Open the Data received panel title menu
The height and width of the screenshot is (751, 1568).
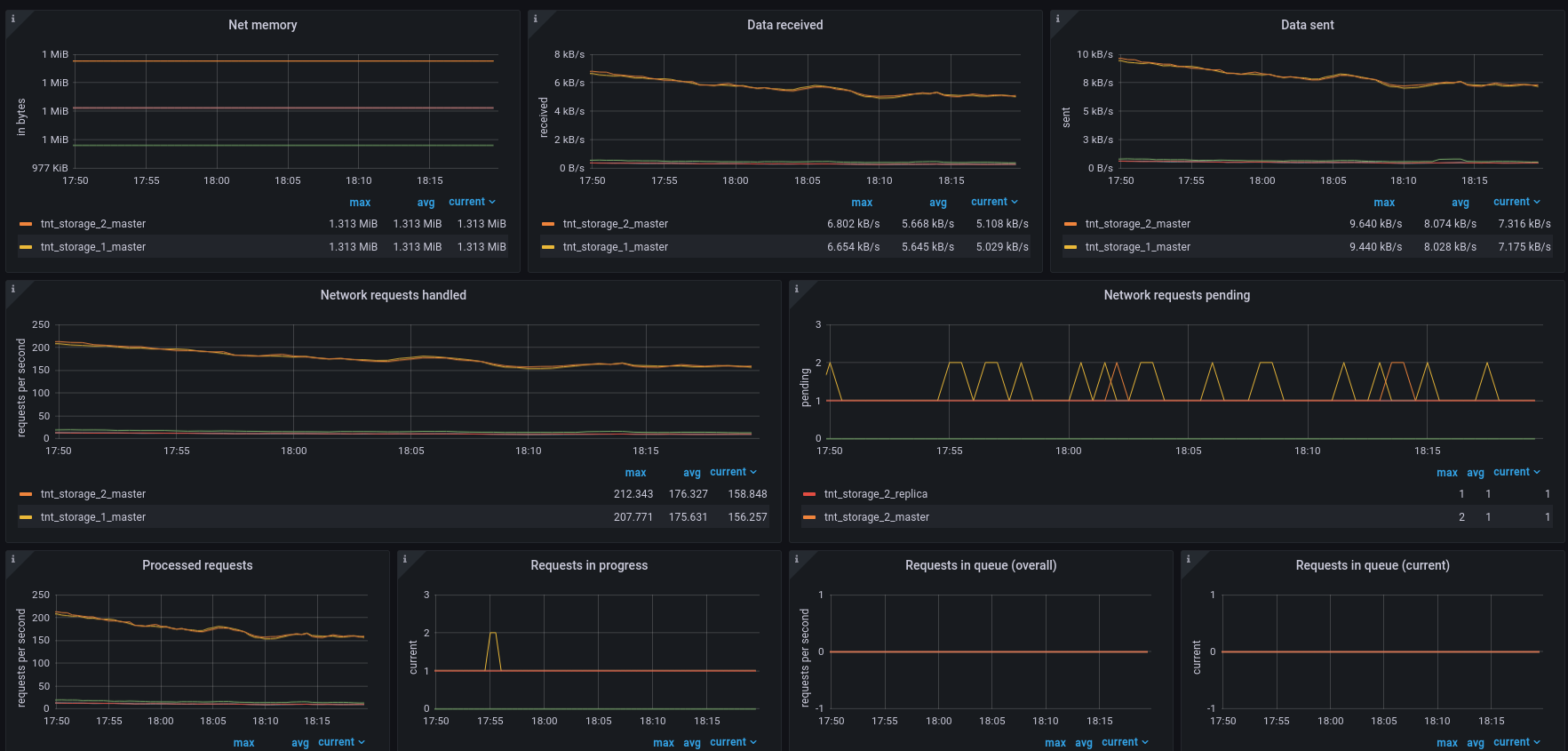tap(785, 25)
